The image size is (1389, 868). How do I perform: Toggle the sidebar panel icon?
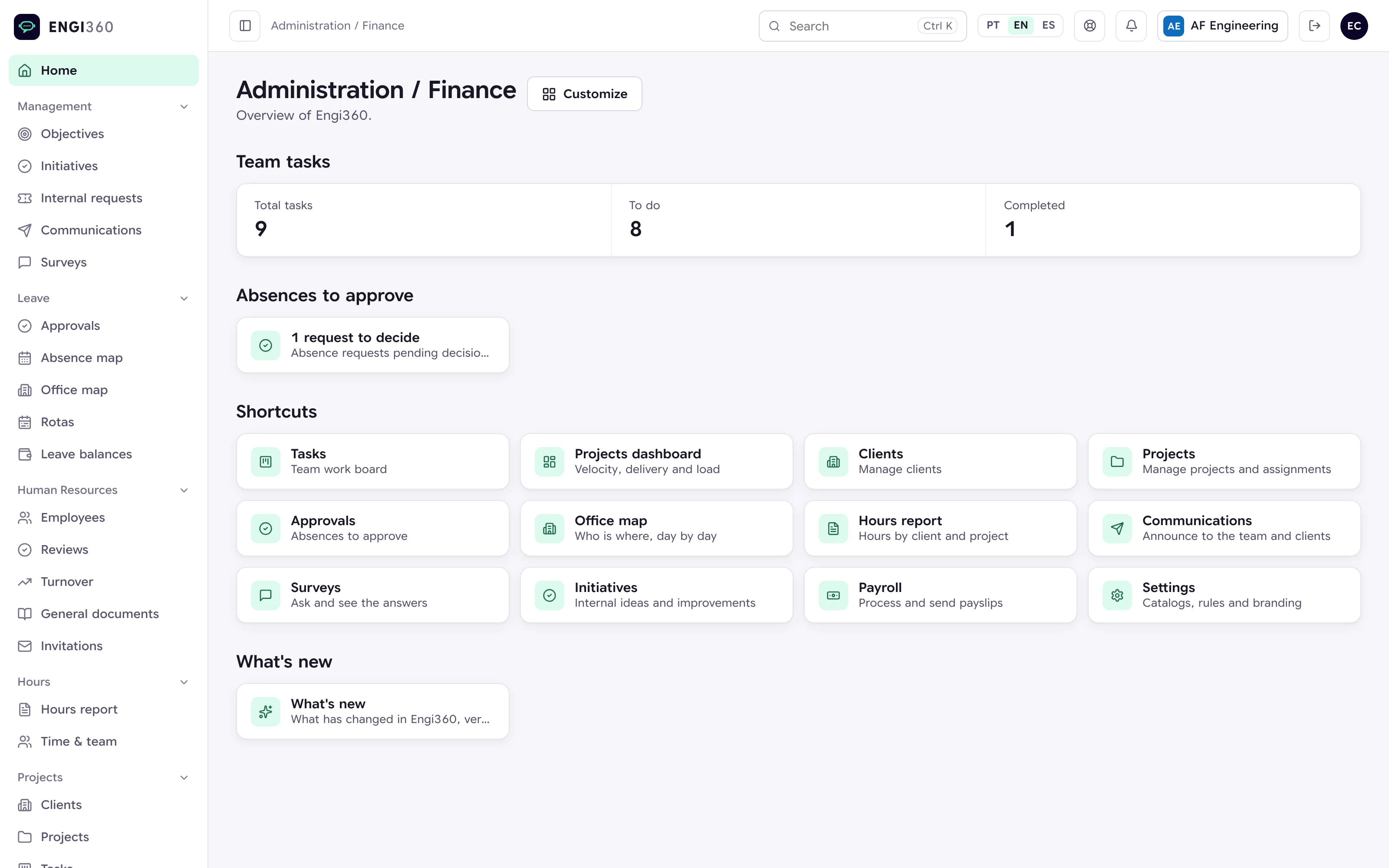[x=245, y=26]
